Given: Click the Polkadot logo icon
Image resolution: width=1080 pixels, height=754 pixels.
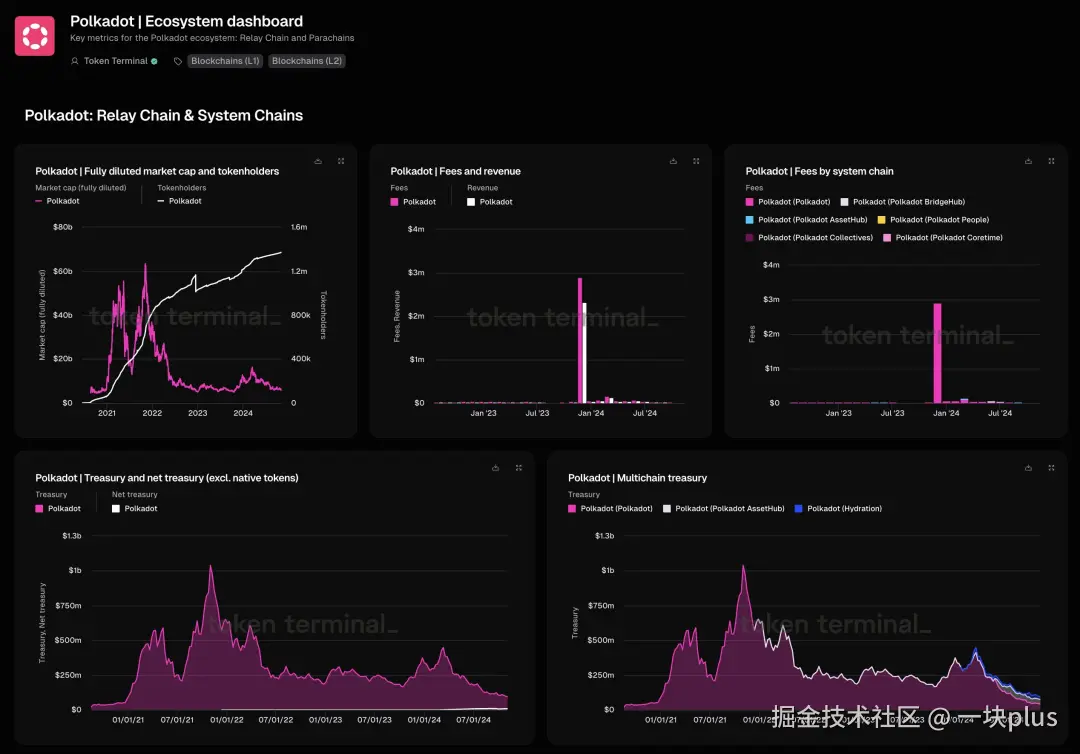Looking at the screenshot, I should pos(34,36).
